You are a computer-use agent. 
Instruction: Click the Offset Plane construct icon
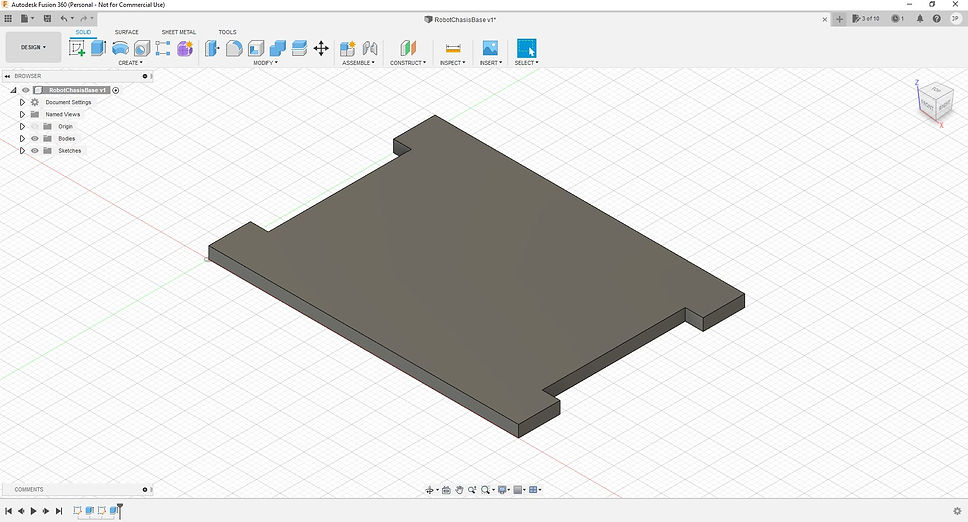click(x=407, y=48)
